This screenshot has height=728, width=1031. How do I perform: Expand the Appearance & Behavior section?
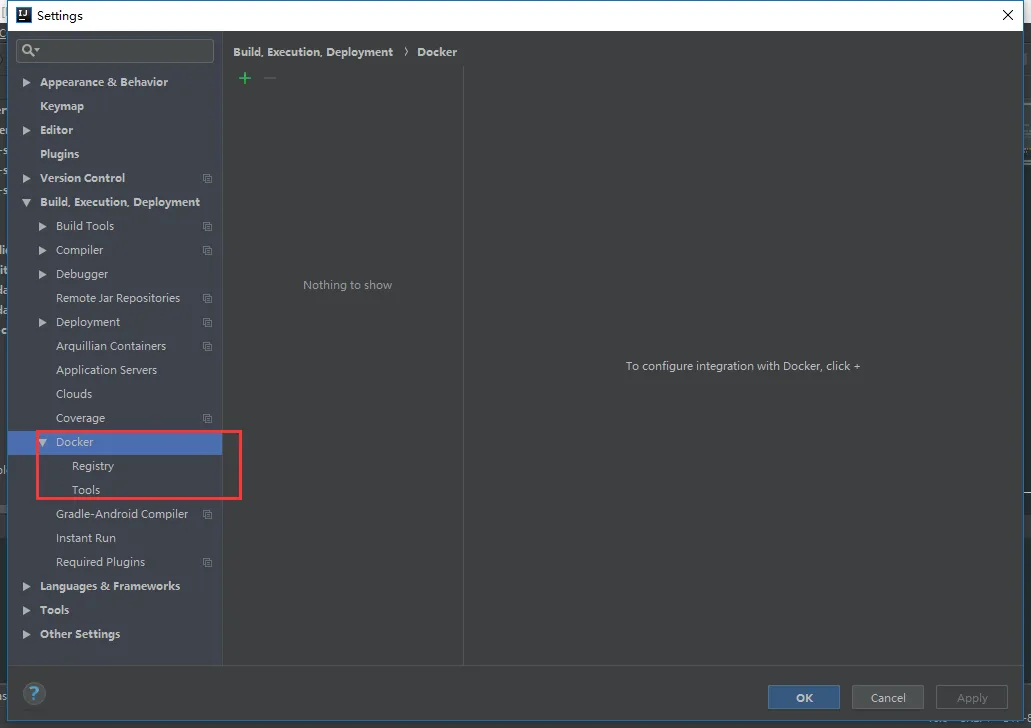pos(26,82)
